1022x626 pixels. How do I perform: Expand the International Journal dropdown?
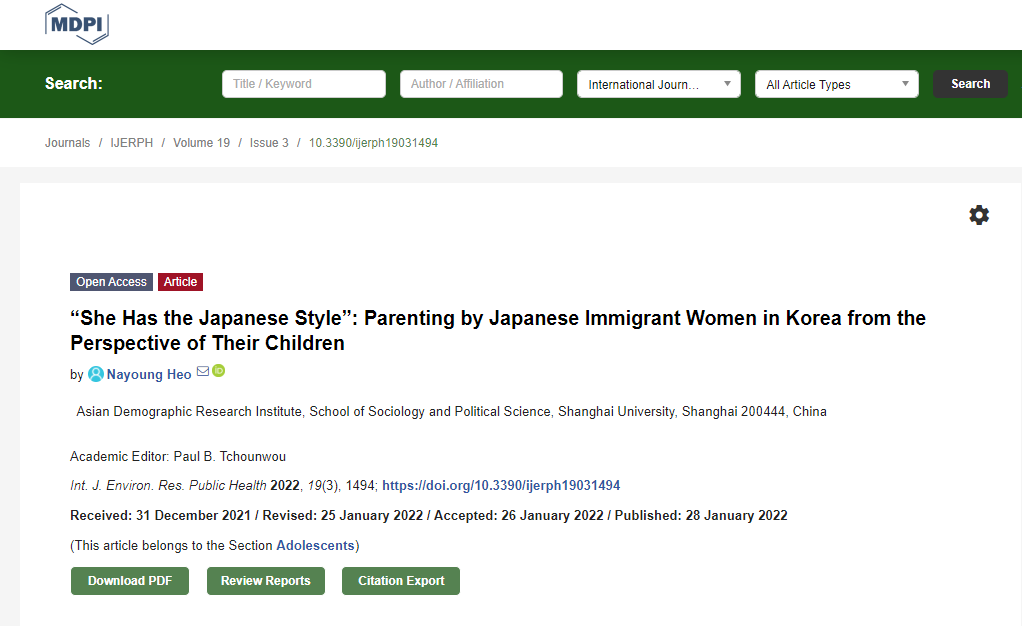[x=658, y=84]
